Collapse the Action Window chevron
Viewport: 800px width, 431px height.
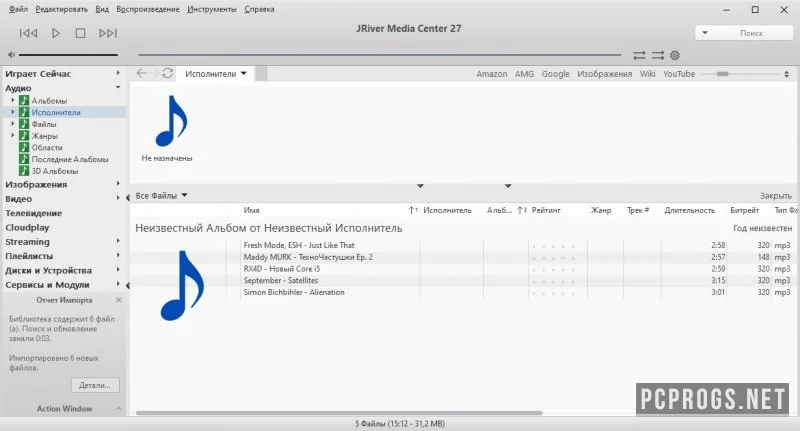118,409
